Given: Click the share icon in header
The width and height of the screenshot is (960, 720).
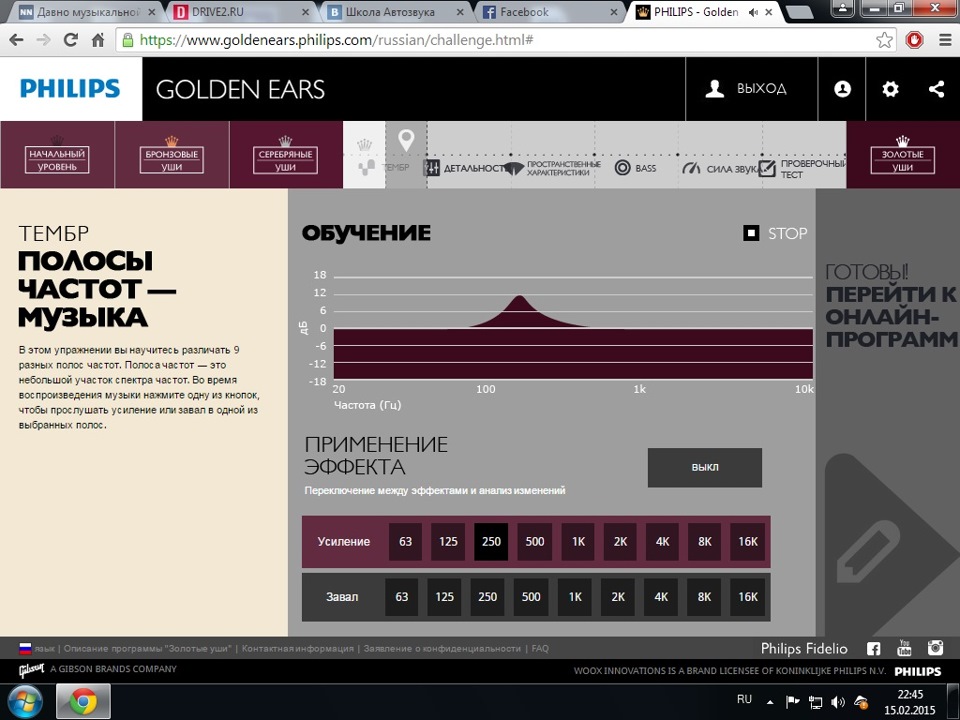Looking at the screenshot, I should (937, 89).
